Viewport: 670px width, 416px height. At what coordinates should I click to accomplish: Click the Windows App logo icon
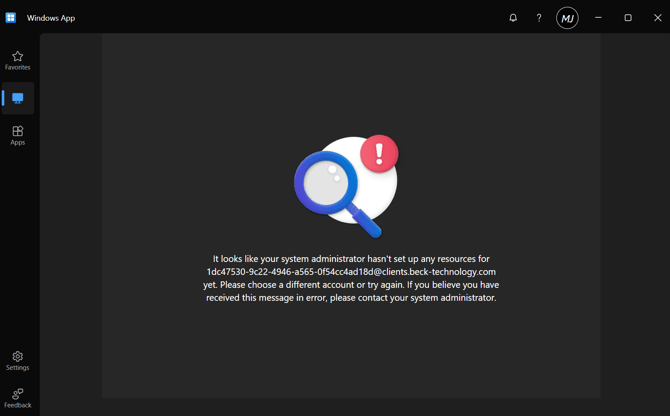(11, 18)
